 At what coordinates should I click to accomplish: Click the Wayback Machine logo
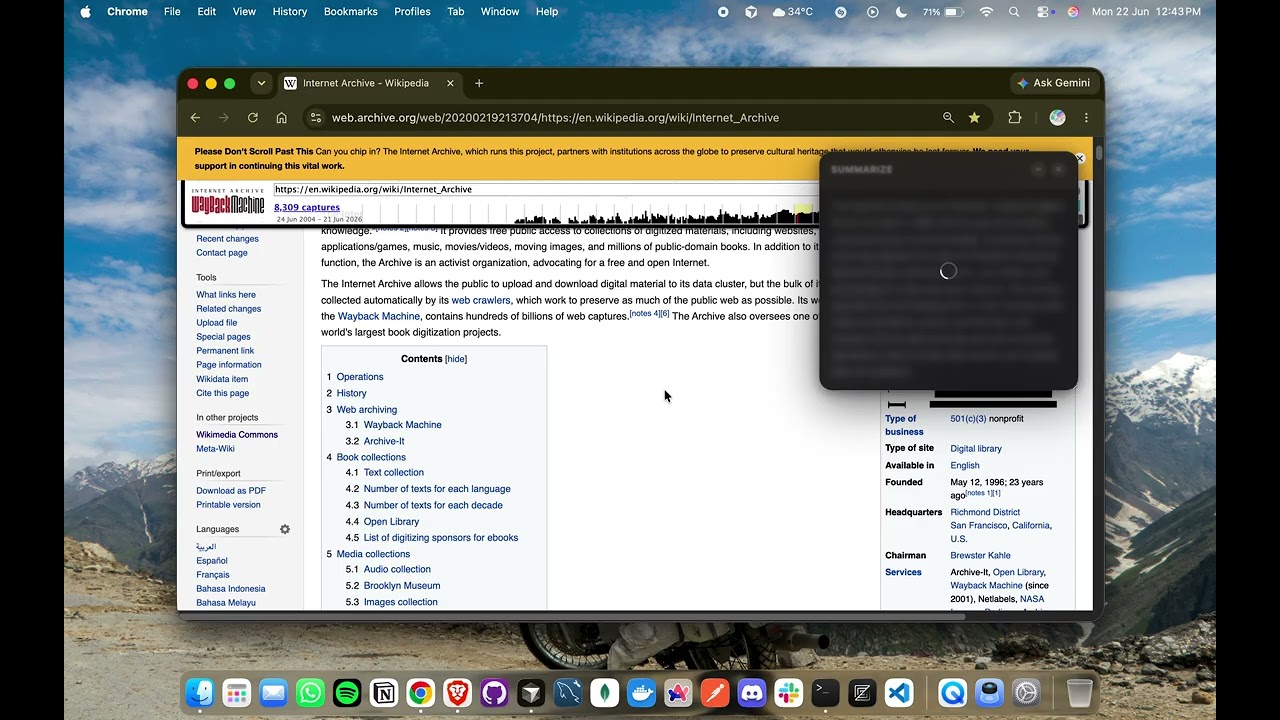click(x=228, y=203)
